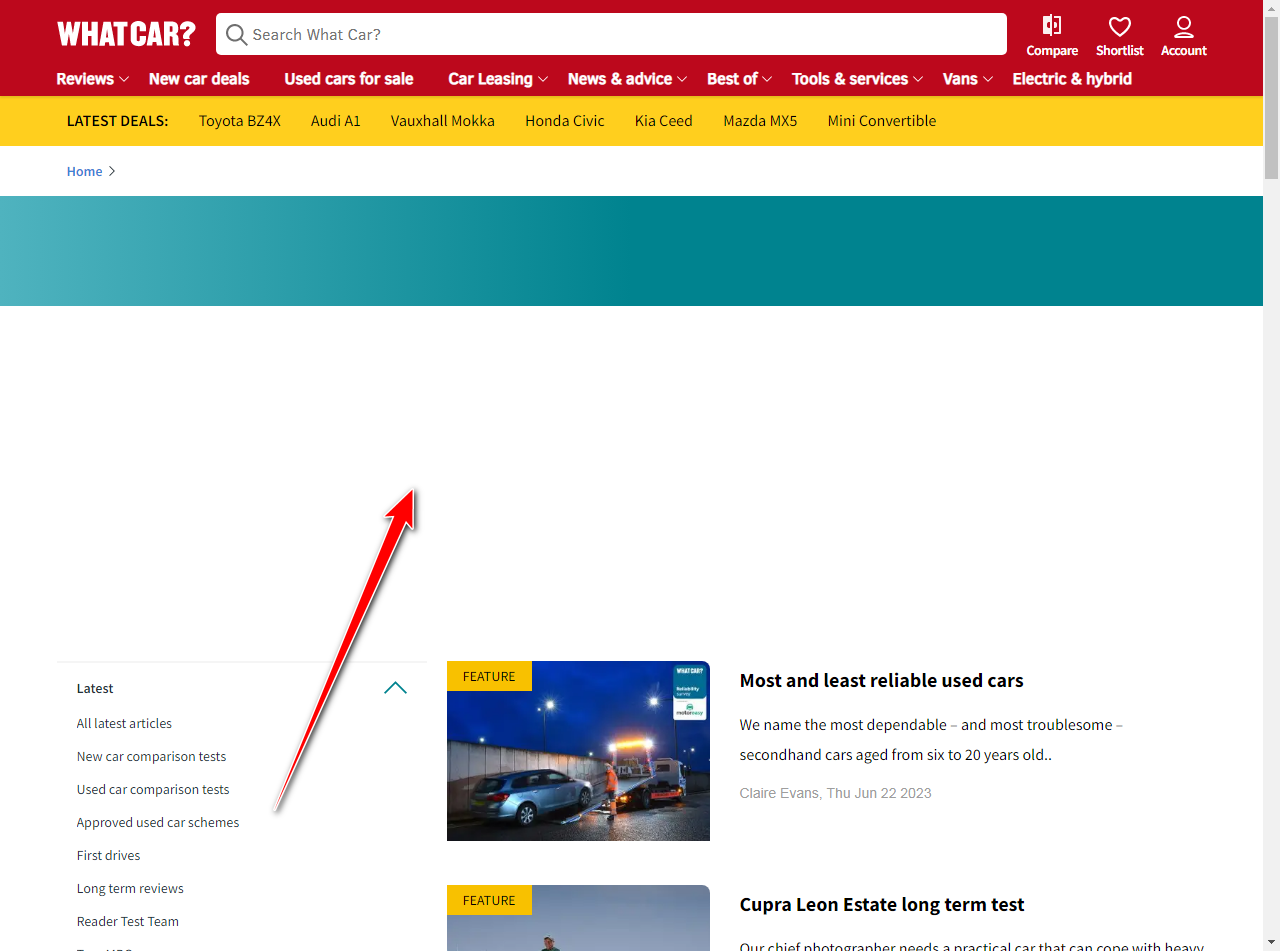This screenshot has width=1280, height=951.
Task: Expand the Best of menu
Action: pyautogui.click(x=733, y=79)
